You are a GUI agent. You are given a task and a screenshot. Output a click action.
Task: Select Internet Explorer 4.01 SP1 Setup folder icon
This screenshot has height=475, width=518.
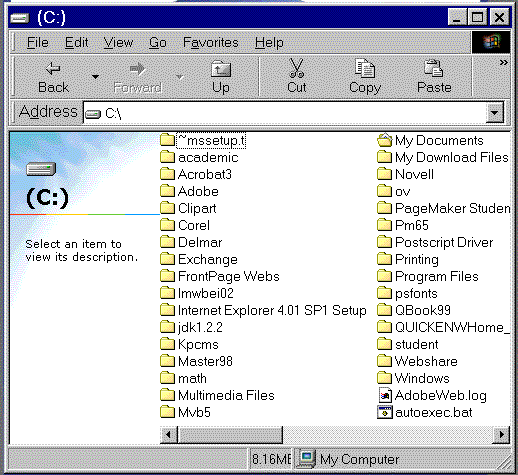tap(167, 310)
